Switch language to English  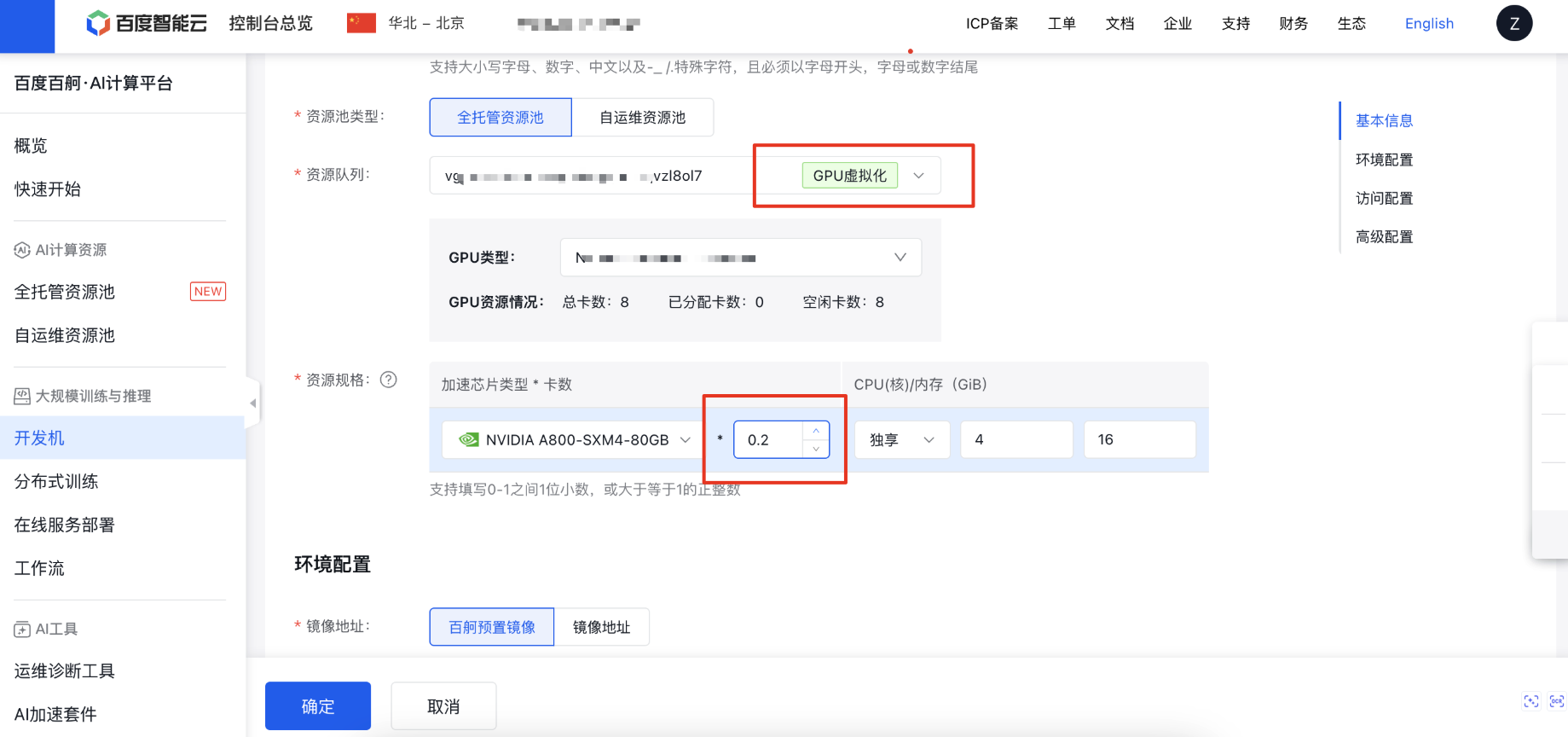[1429, 23]
